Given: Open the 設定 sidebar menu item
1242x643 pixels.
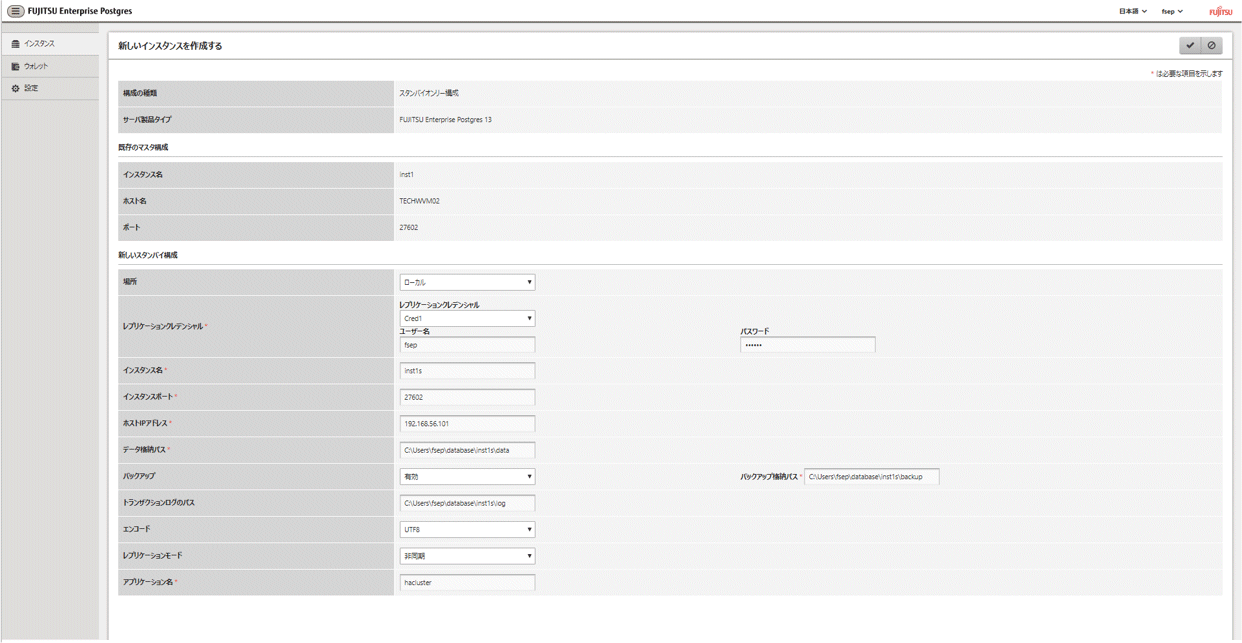Looking at the screenshot, I should point(50,88).
